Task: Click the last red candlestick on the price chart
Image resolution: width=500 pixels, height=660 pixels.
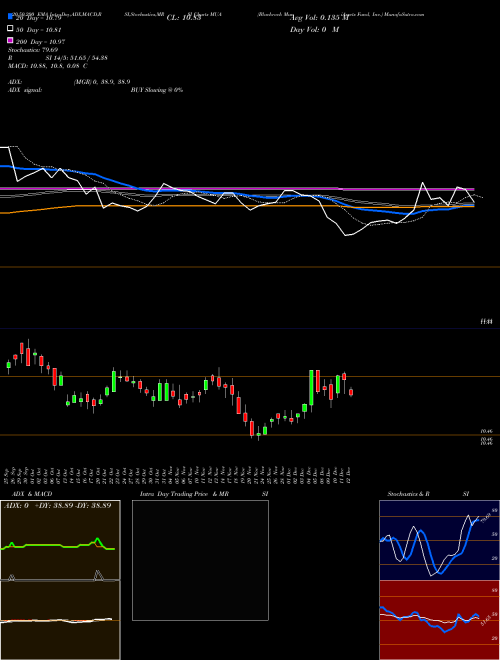Action: point(351,392)
